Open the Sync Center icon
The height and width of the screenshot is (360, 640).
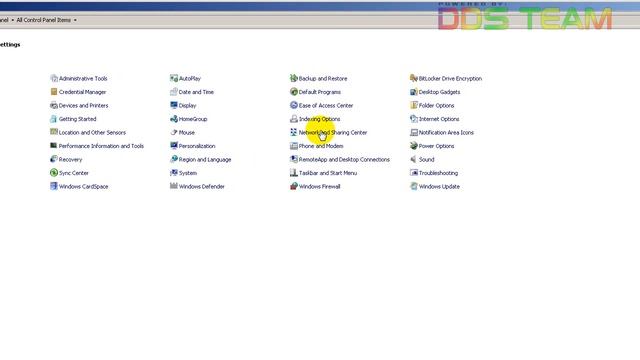pyautogui.click(x=54, y=173)
